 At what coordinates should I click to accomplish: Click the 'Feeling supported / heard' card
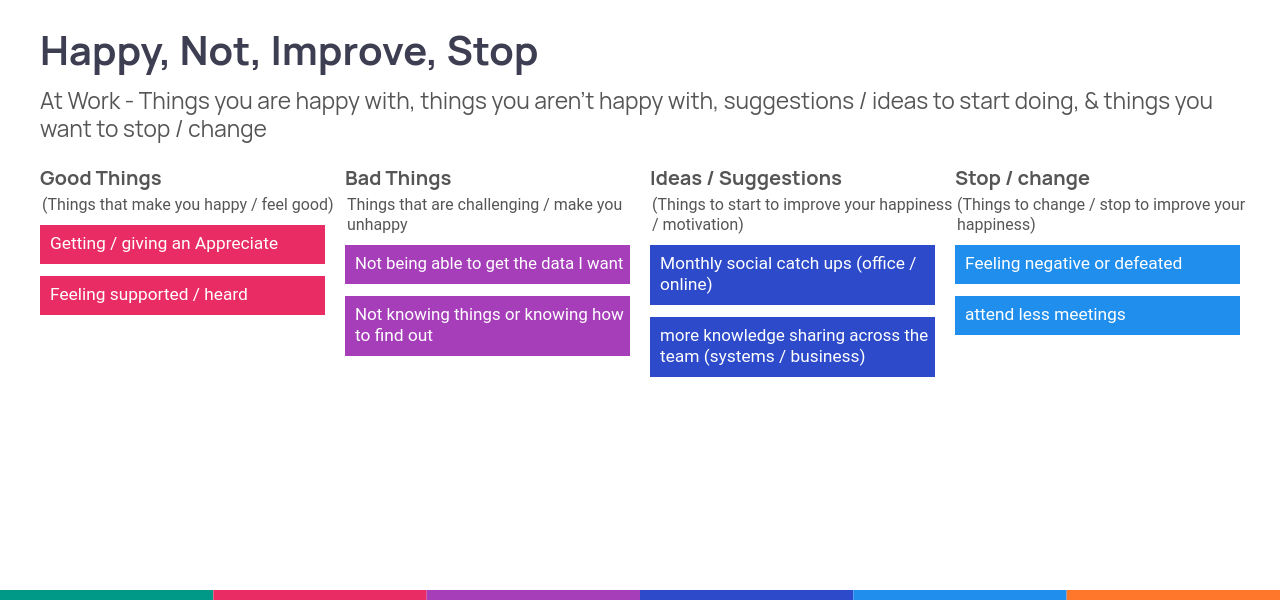(182, 295)
